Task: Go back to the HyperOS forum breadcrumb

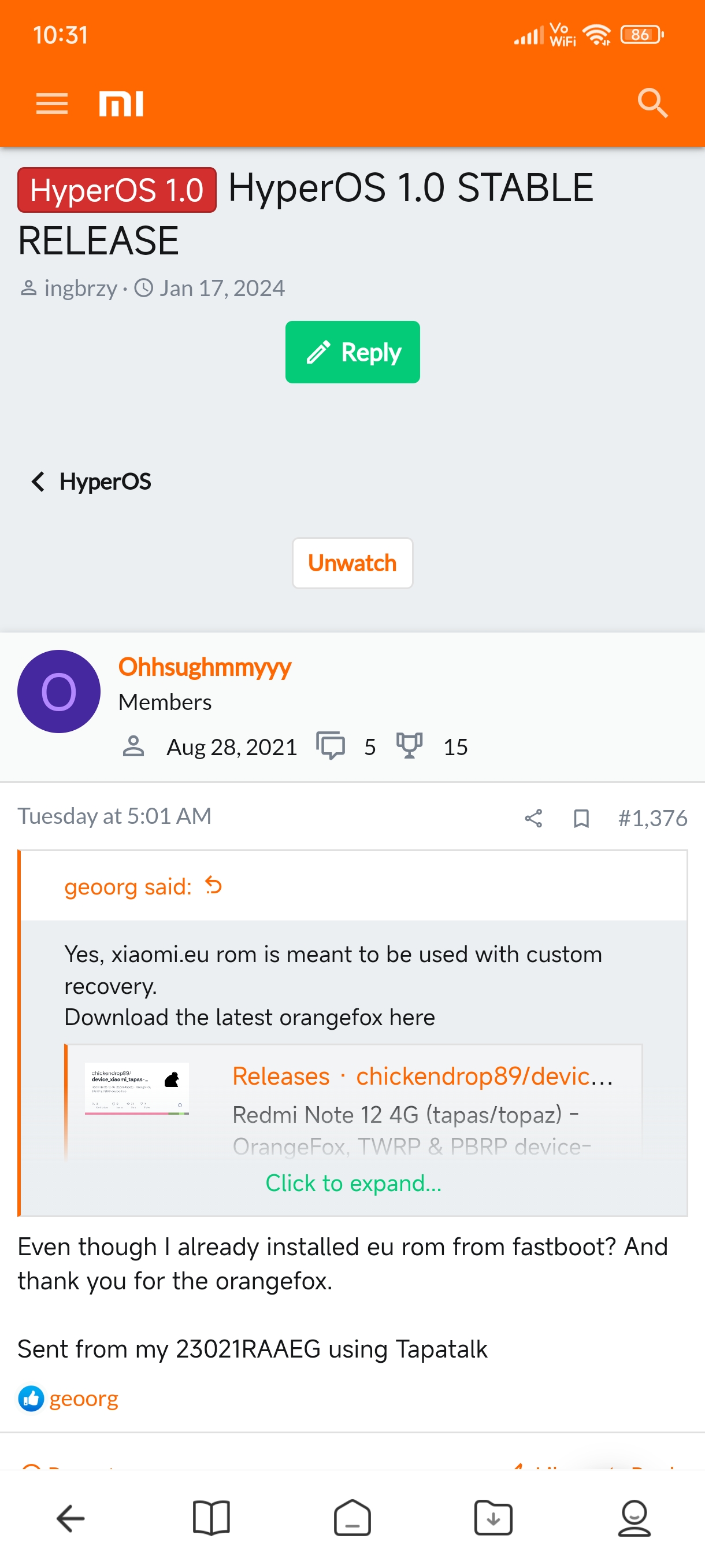Action: click(91, 482)
